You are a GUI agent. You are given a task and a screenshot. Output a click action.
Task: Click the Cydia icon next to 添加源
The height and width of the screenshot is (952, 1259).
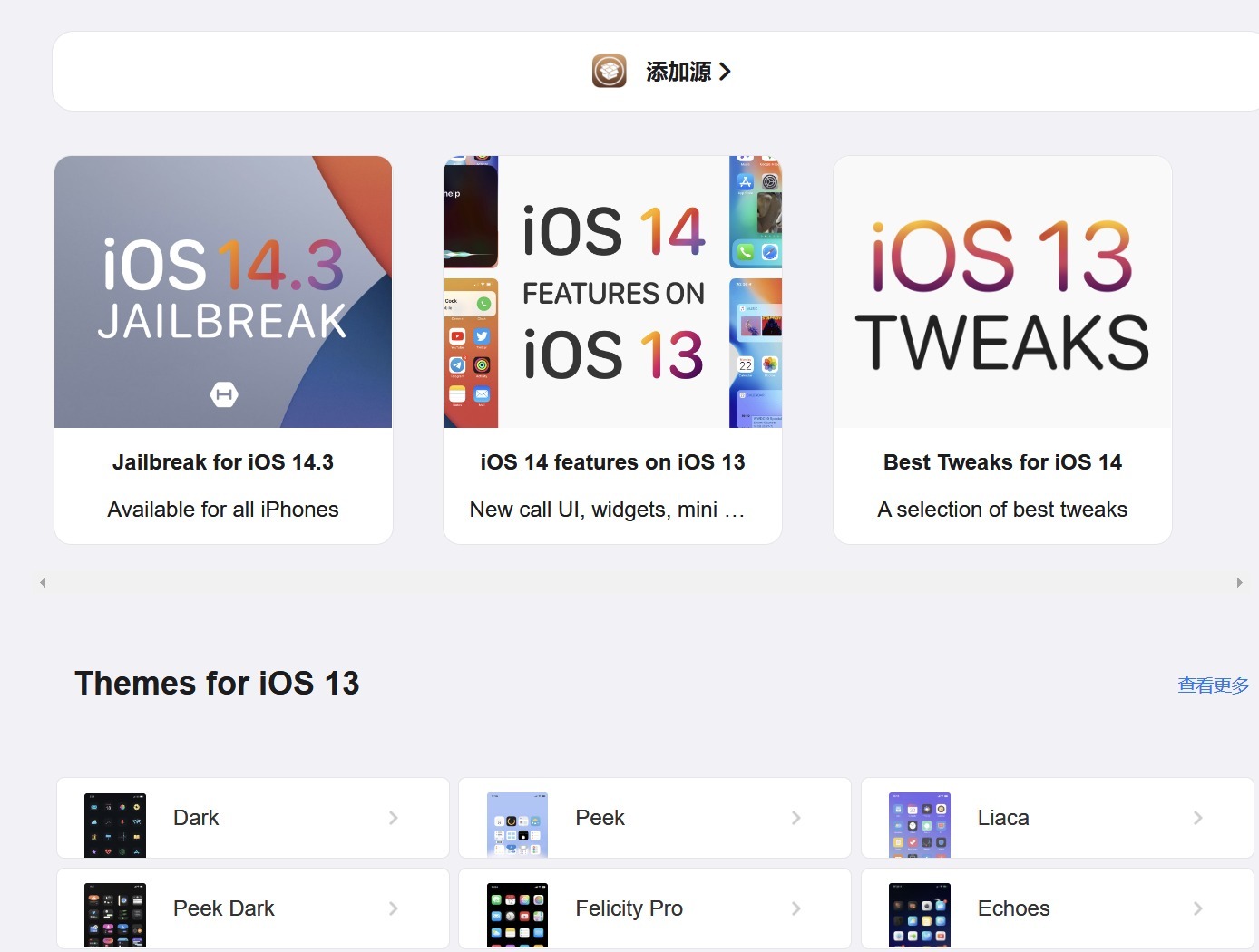tap(609, 71)
